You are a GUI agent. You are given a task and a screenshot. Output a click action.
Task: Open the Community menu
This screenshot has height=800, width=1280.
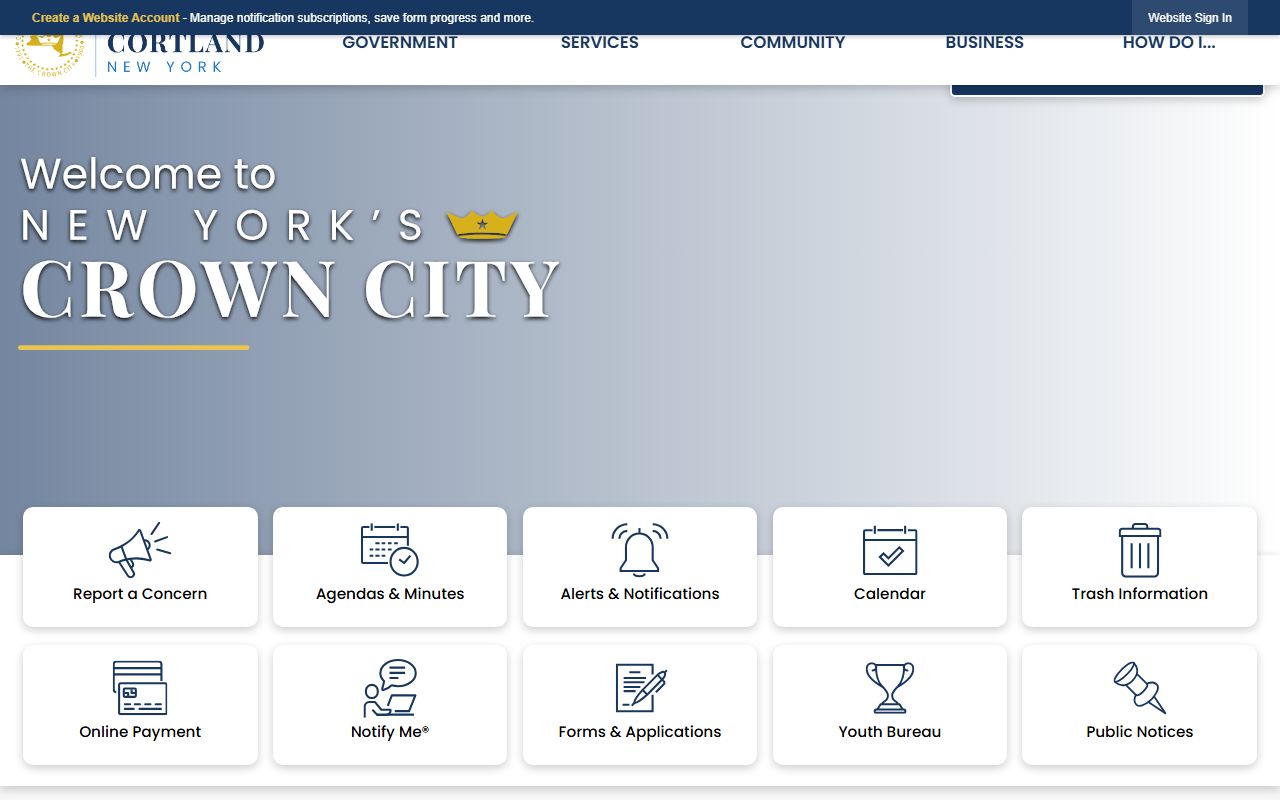pyautogui.click(x=793, y=43)
